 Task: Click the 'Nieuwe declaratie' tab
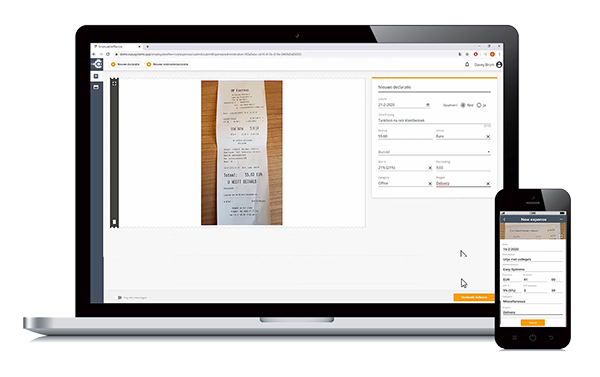coord(126,64)
